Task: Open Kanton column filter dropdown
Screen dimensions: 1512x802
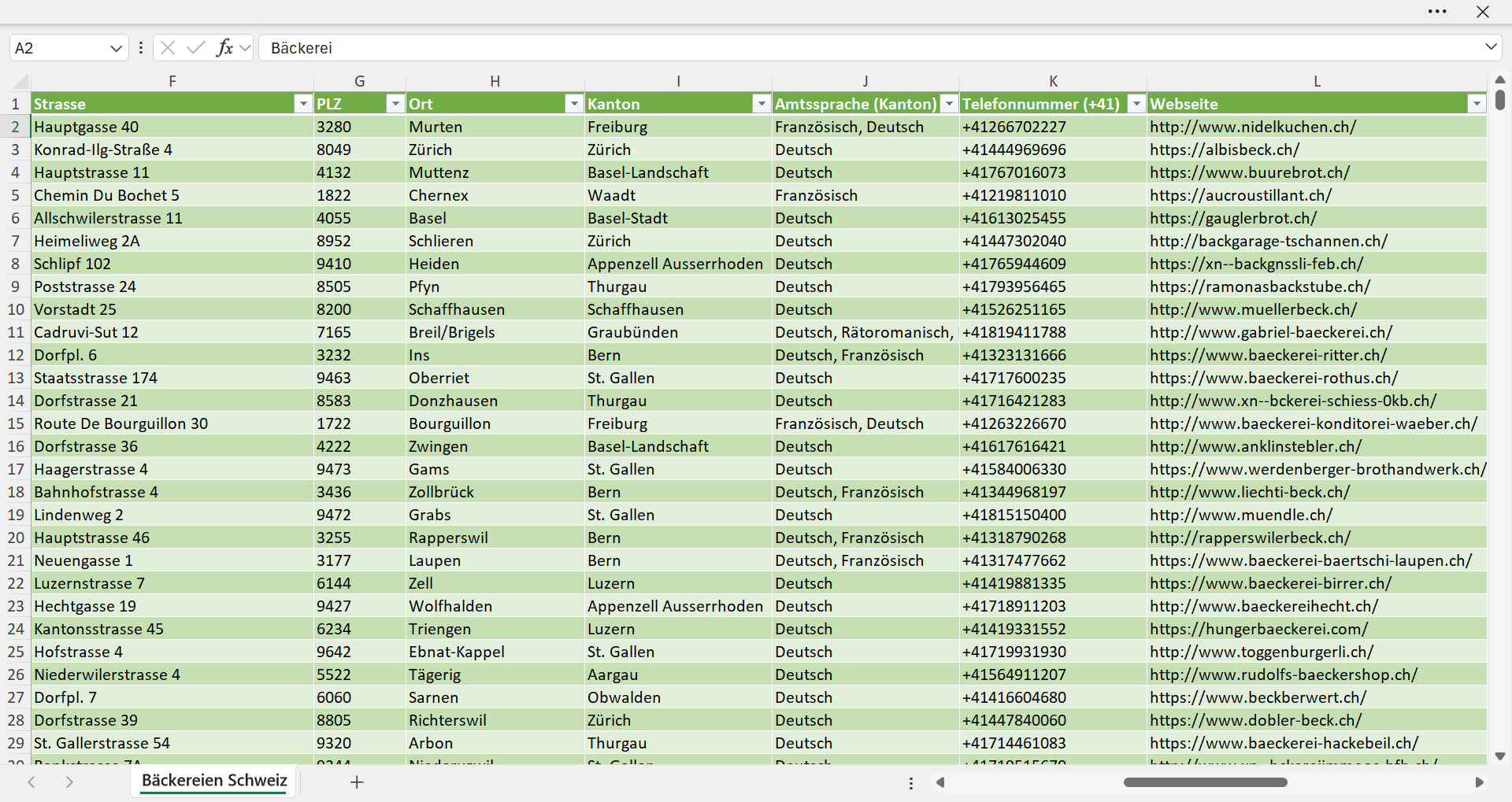Action: click(762, 104)
